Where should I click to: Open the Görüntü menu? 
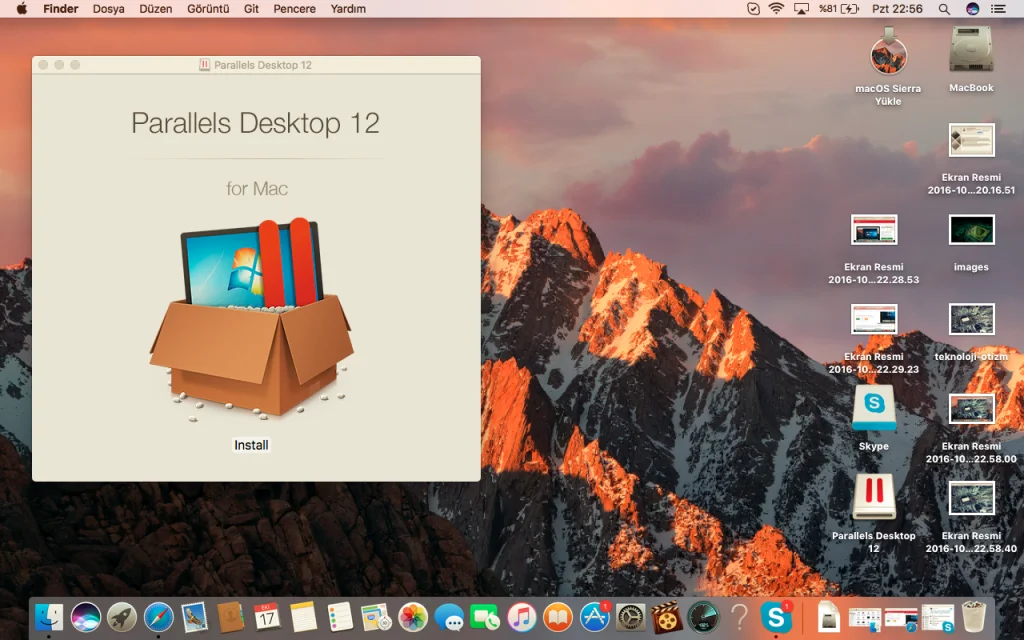[x=208, y=9]
